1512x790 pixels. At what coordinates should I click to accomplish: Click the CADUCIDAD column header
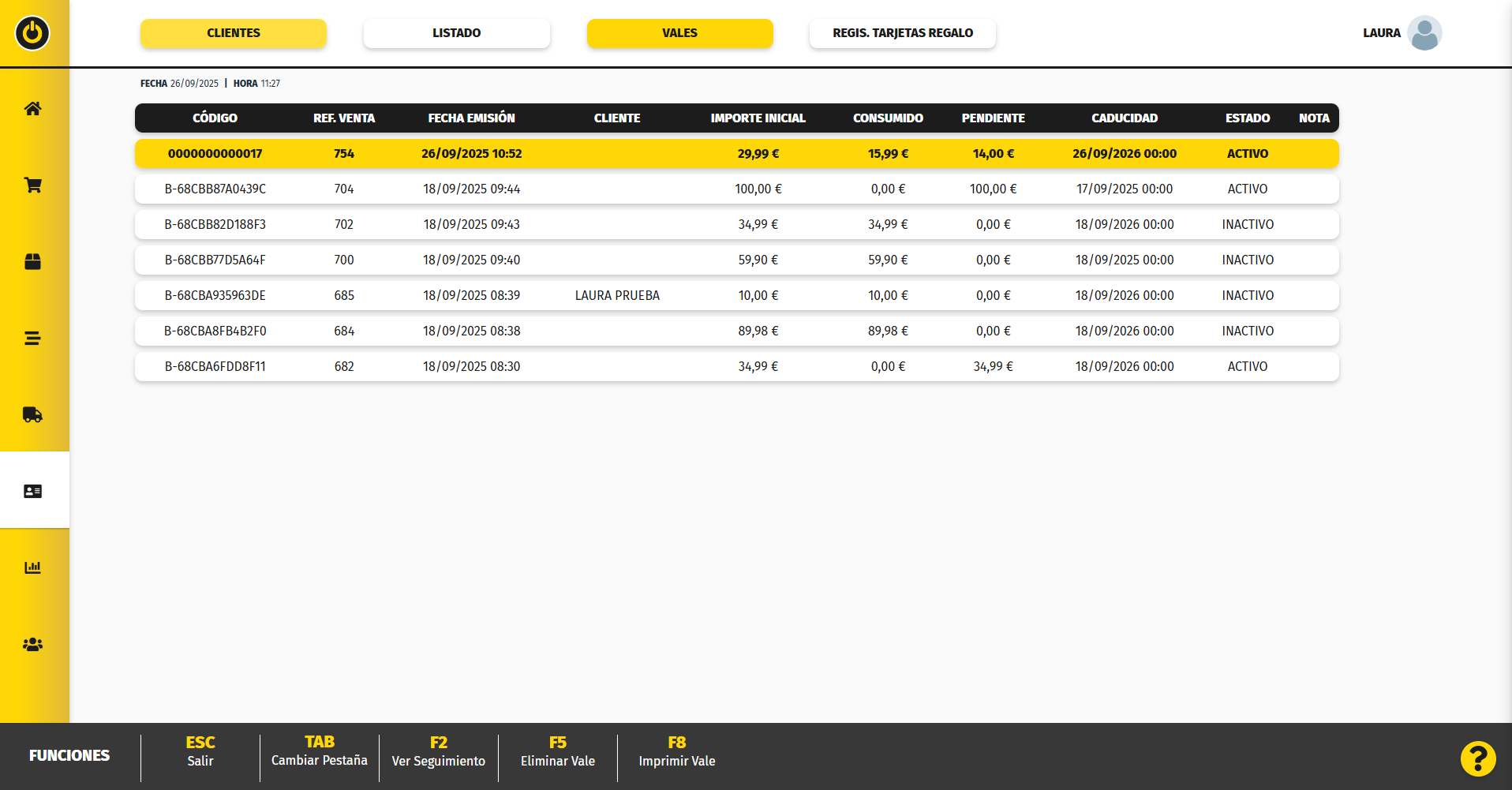coord(1124,118)
